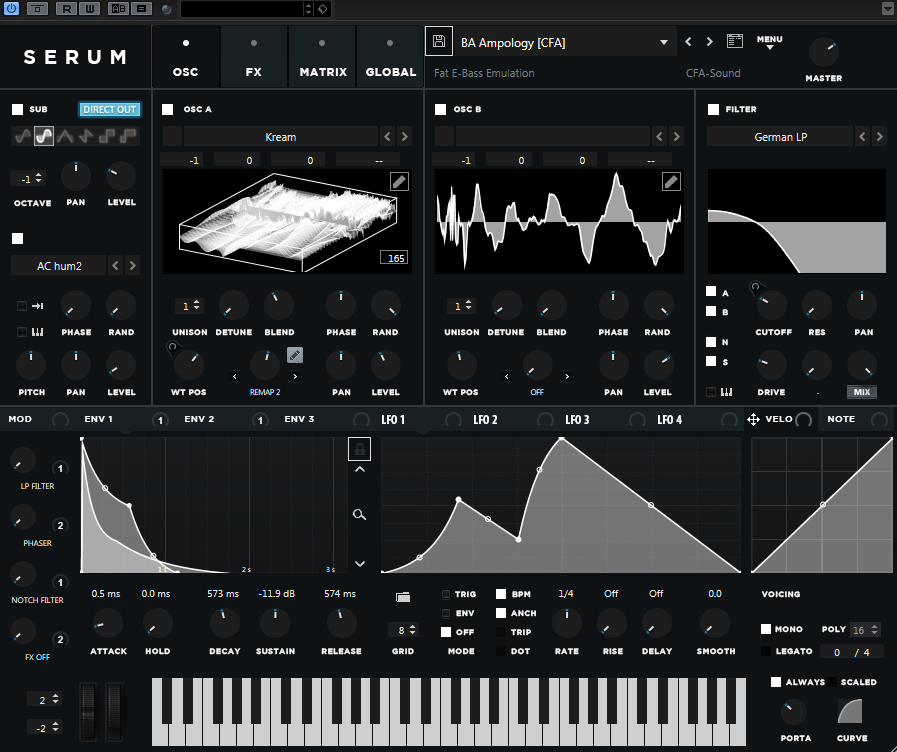Click the ENV 1 tab label
Image resolution: width=897 pixels, height=752 pixels.
[98, 419]
